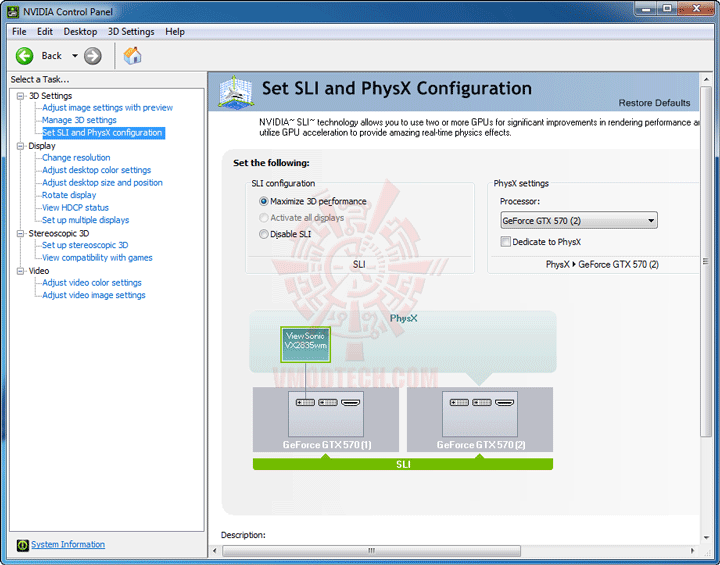Open the Desktop menu
Image resolution: width=720 pixels, height=565 pixels.
coord(80,32)
